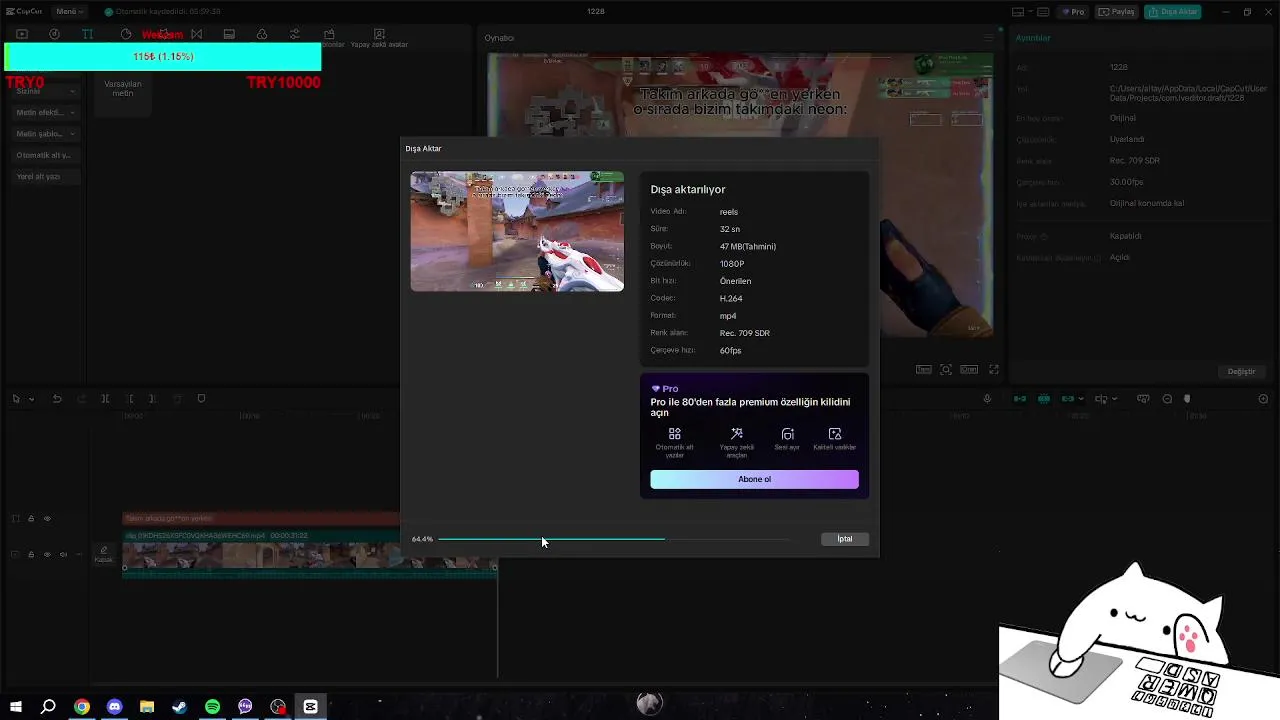Toggle lock on the text track

click(31, 519)
